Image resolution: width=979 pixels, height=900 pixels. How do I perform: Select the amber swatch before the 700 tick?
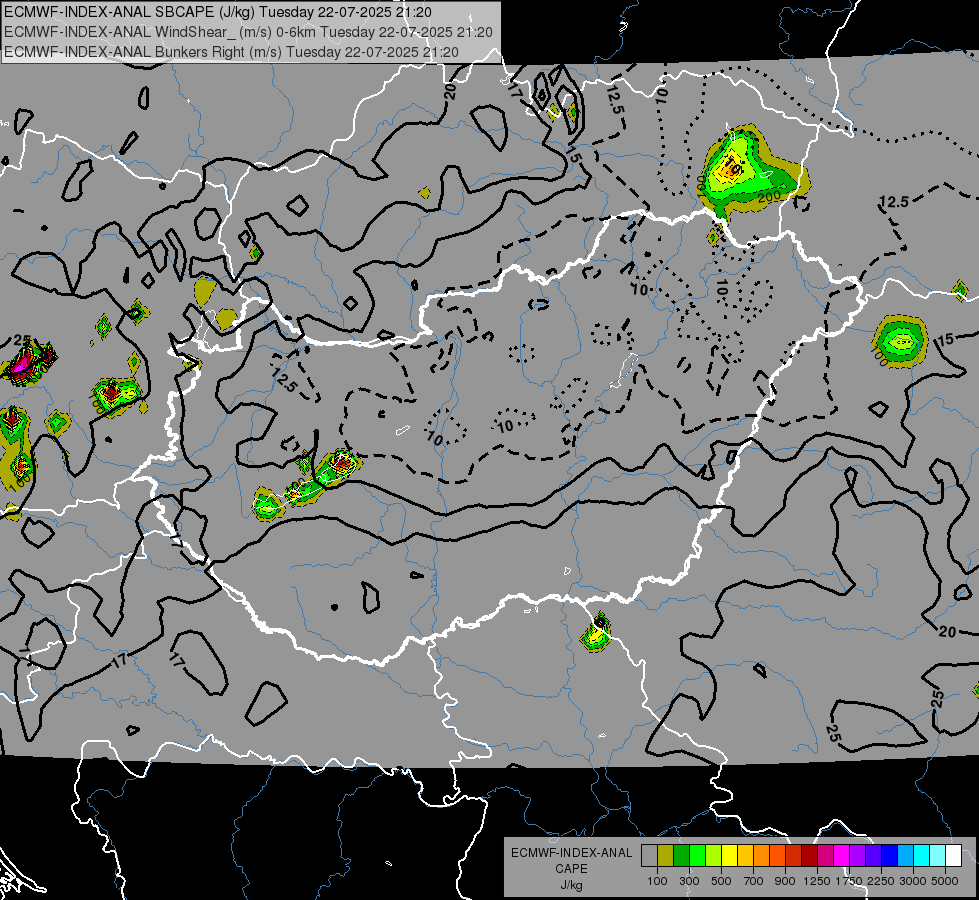(745, 856)
